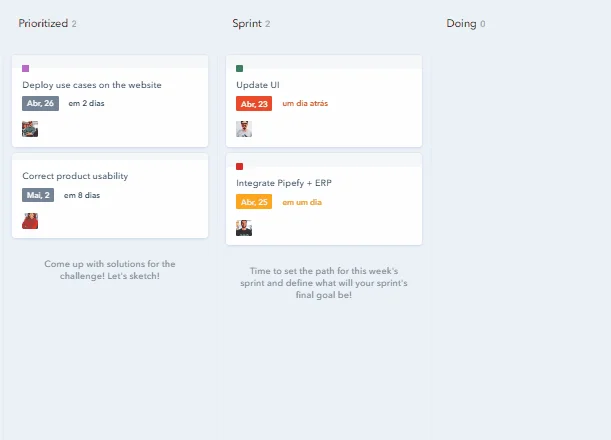Click the Mai, 2 due date badge
The height and width of the screenshot is (440, 611).
(38, 195)
